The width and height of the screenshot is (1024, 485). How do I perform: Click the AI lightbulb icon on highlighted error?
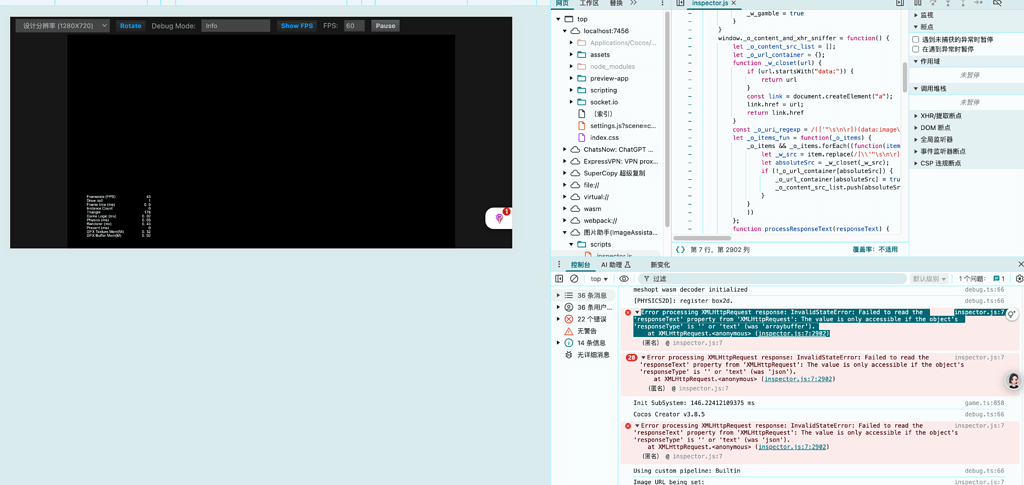1012,314
